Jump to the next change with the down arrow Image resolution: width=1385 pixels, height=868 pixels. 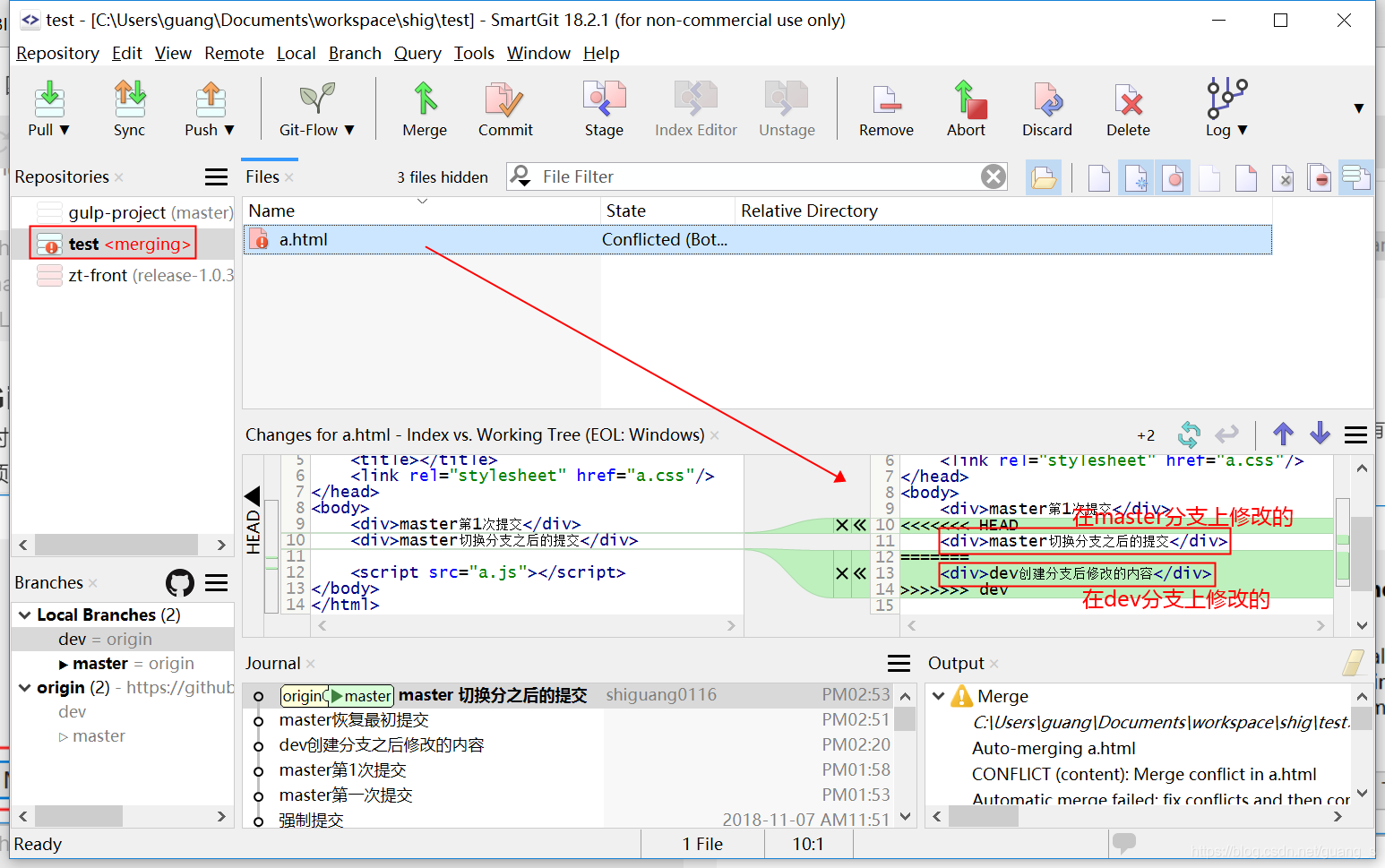1320,434
